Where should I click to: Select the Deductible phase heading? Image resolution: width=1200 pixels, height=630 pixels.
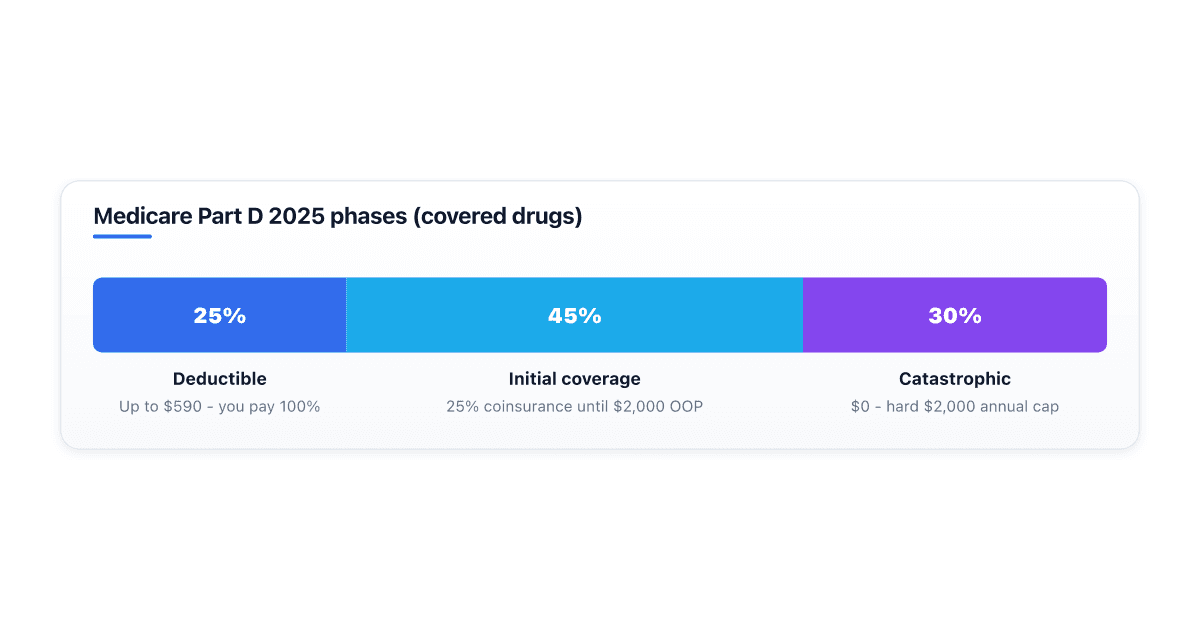click(x=220, y=379)
